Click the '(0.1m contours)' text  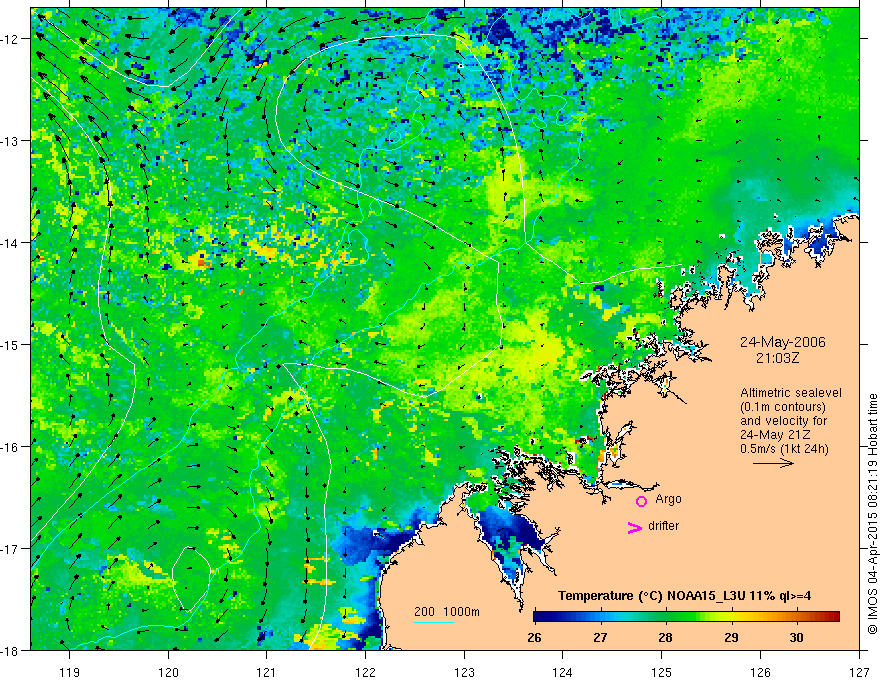pos(783,407)
